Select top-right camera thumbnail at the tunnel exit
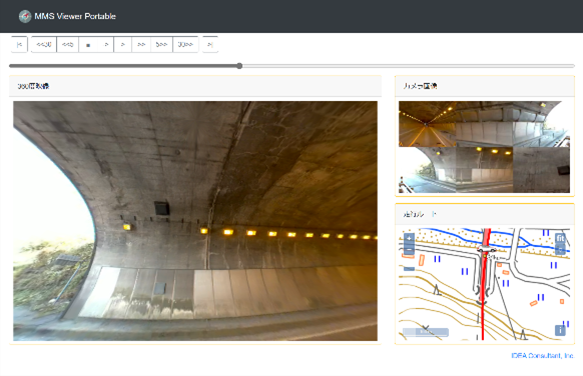The width and height of the screenshot is (583, 376). 541,124
